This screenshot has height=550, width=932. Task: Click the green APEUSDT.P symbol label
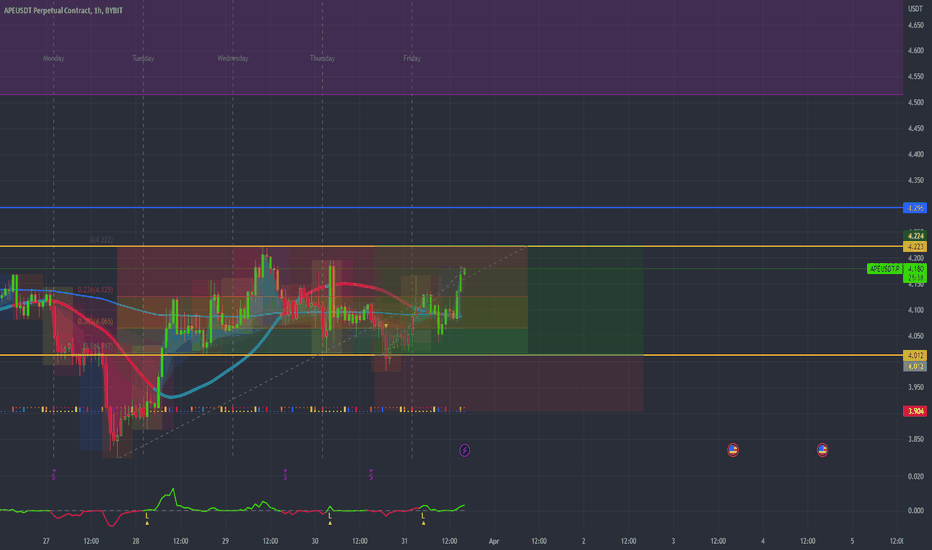(884, 269)
